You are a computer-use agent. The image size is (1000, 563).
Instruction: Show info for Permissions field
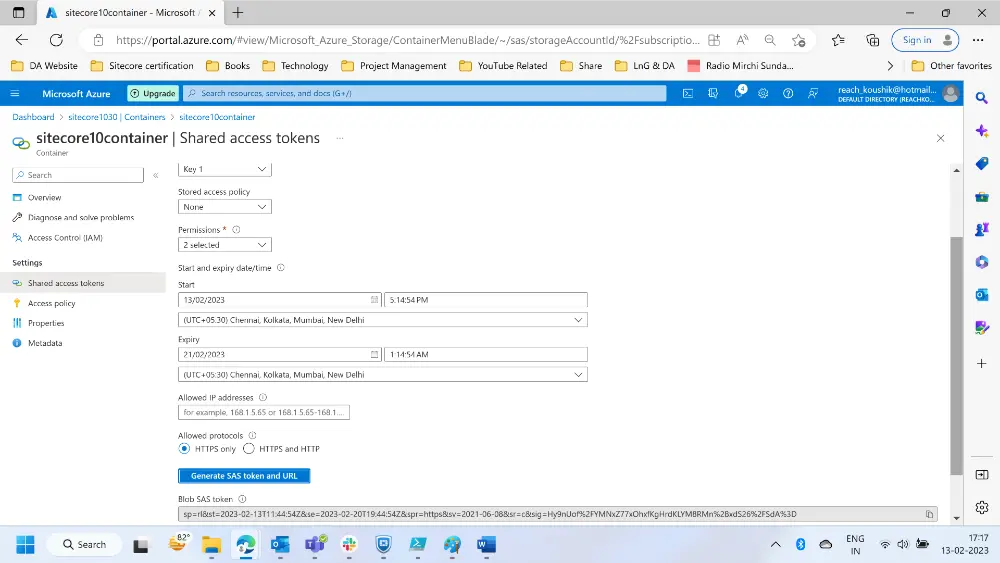click(236, 230)
